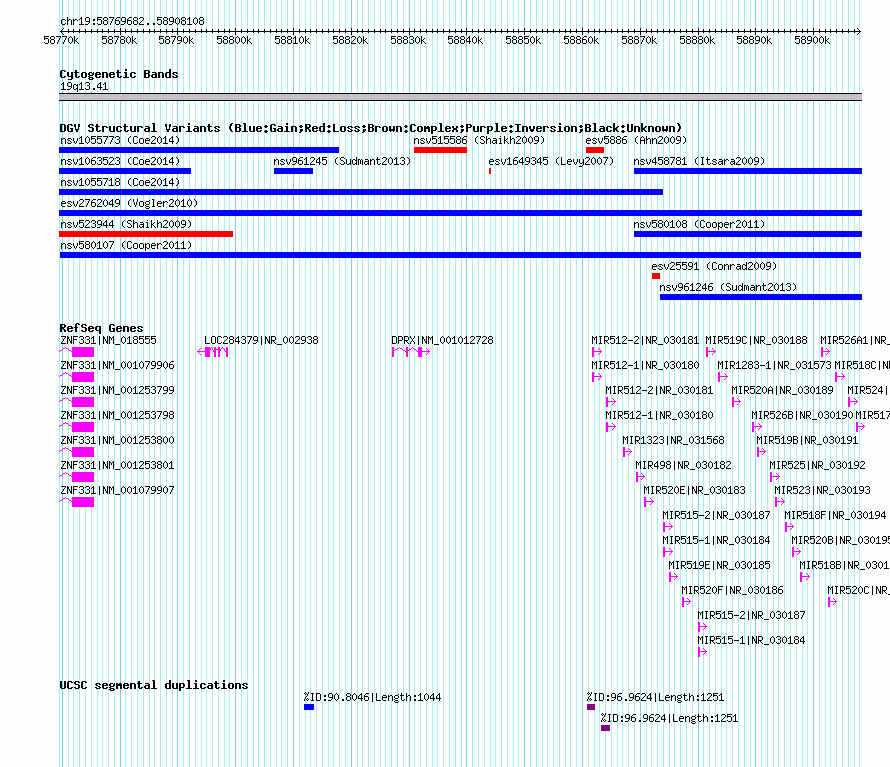Click the MIR520A|NR_030189 arrow glyph

(736, 402)
